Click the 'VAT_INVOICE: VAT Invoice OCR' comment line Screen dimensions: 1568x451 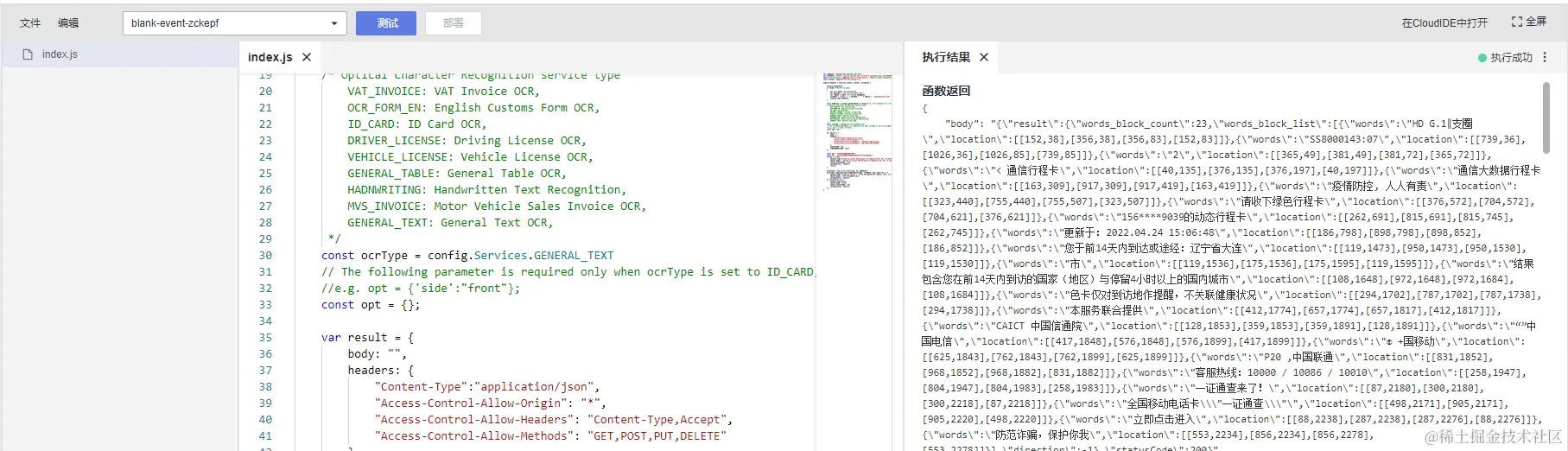[x=443, y=92]
